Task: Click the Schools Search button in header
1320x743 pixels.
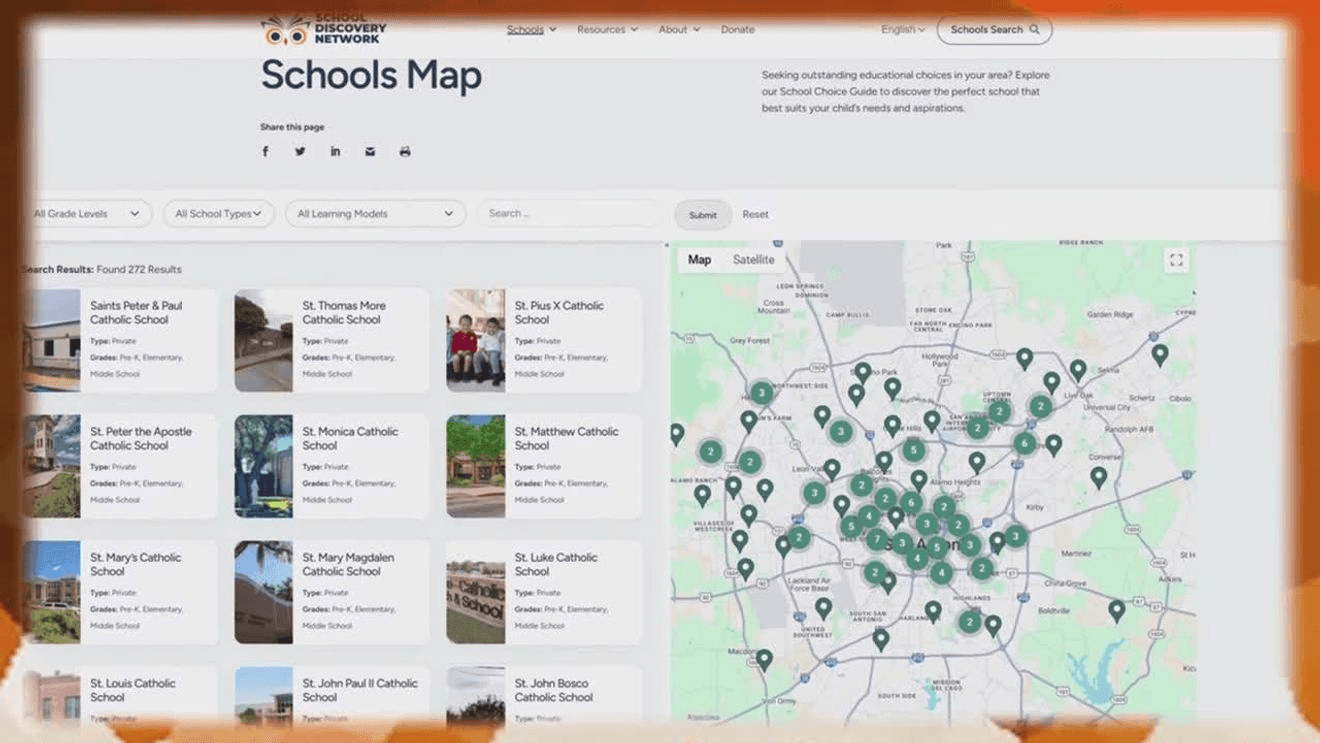Action: pos(994,30)
